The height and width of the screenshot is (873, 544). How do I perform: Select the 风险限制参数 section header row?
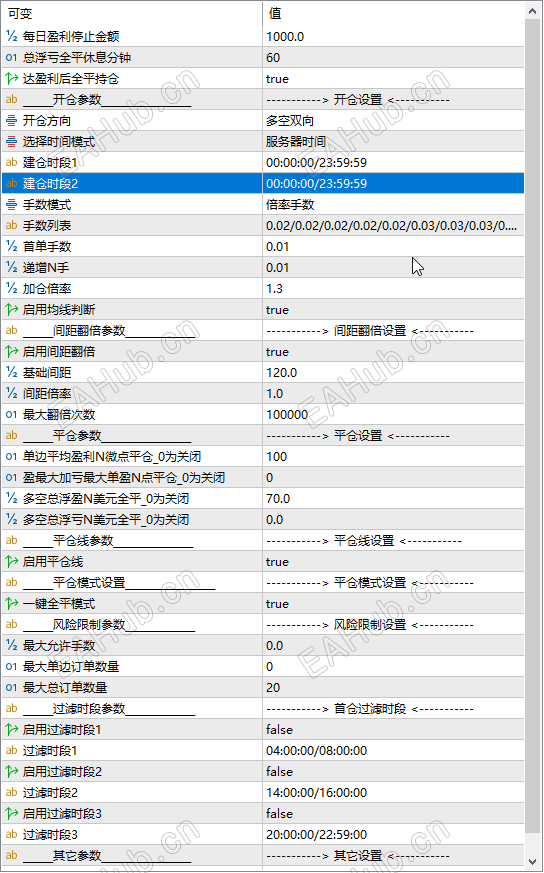(263, 625)
